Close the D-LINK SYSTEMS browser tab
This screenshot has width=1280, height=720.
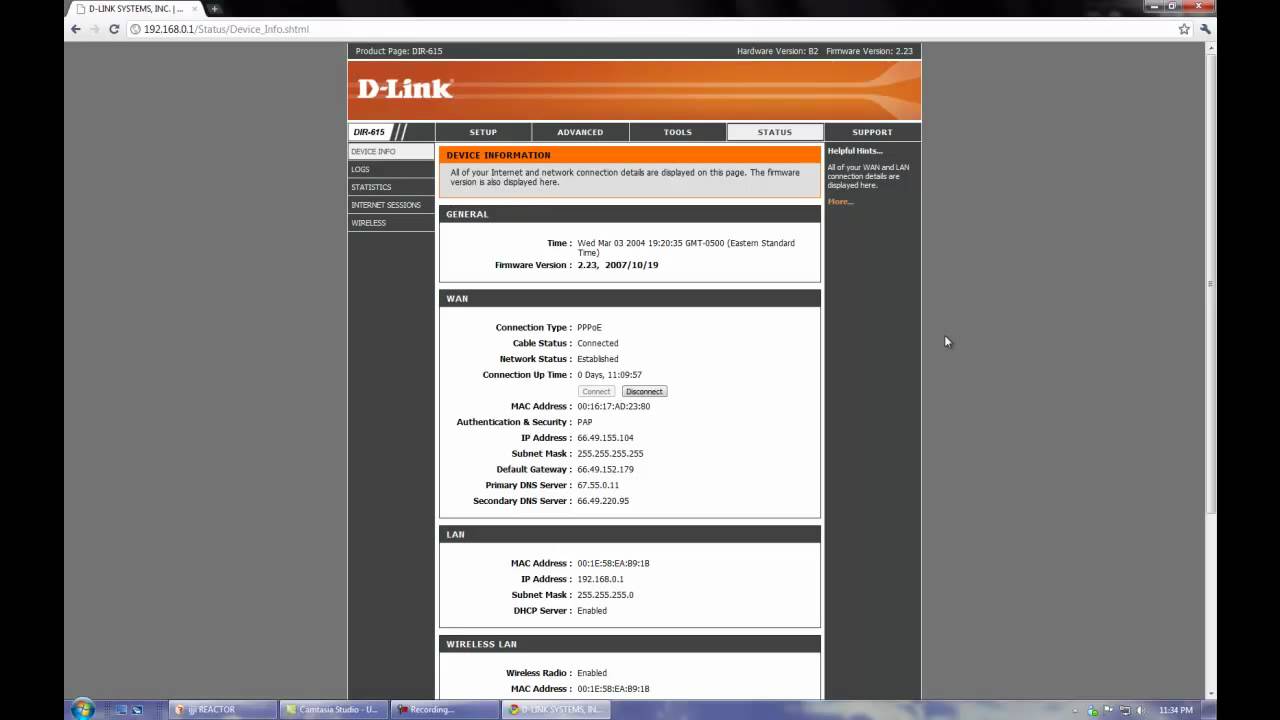coord(193,9)
